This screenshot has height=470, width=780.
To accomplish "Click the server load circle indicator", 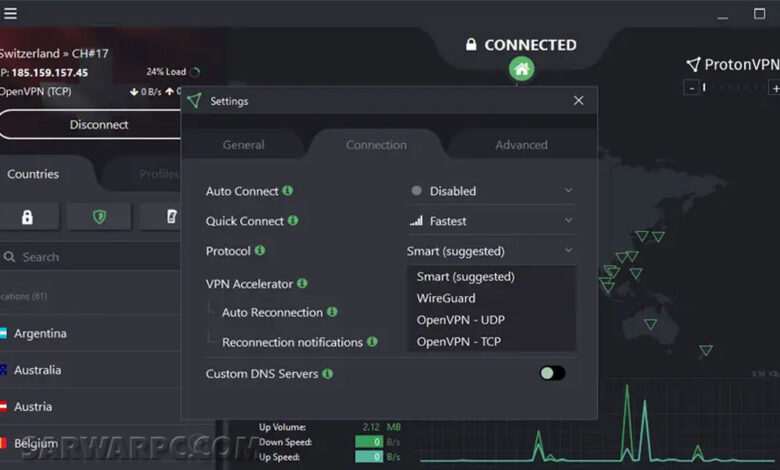I will (x=195, y=72).
